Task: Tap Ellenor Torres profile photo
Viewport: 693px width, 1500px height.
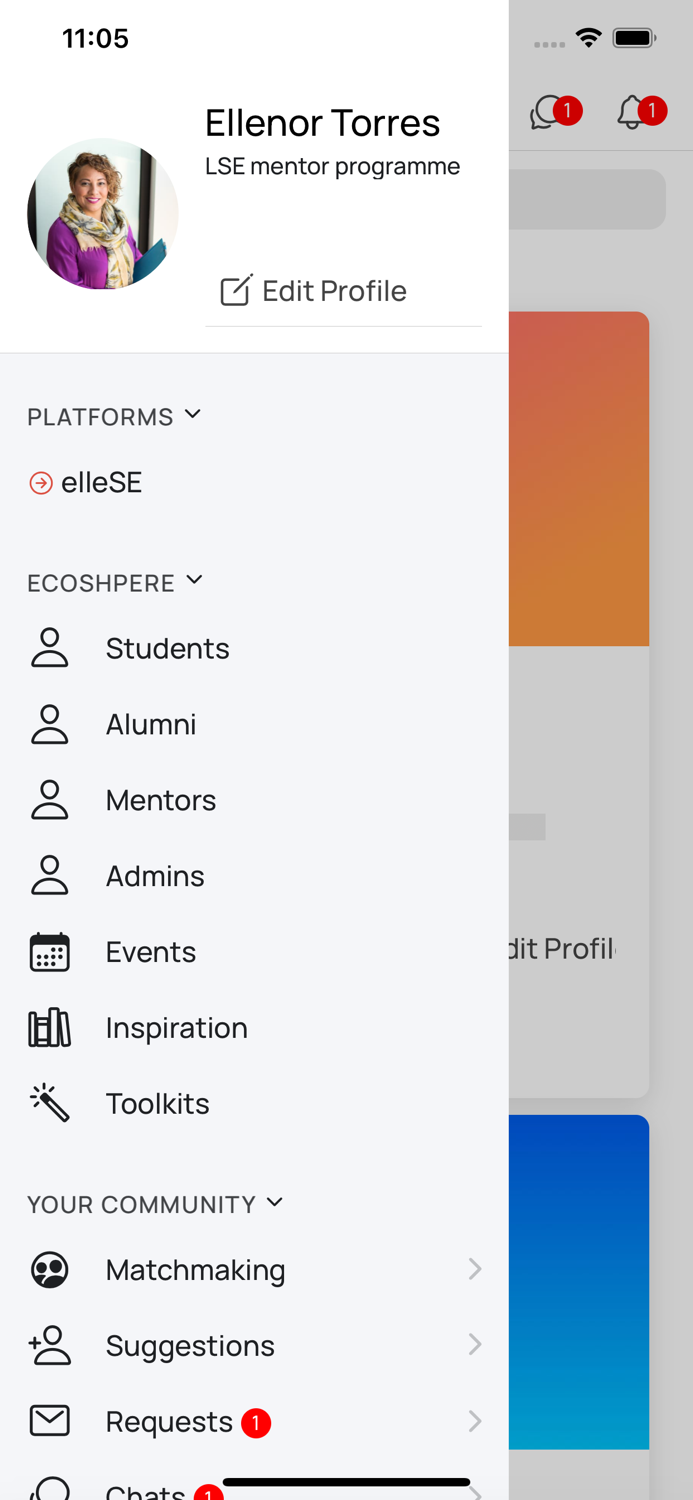Action: 103,214
